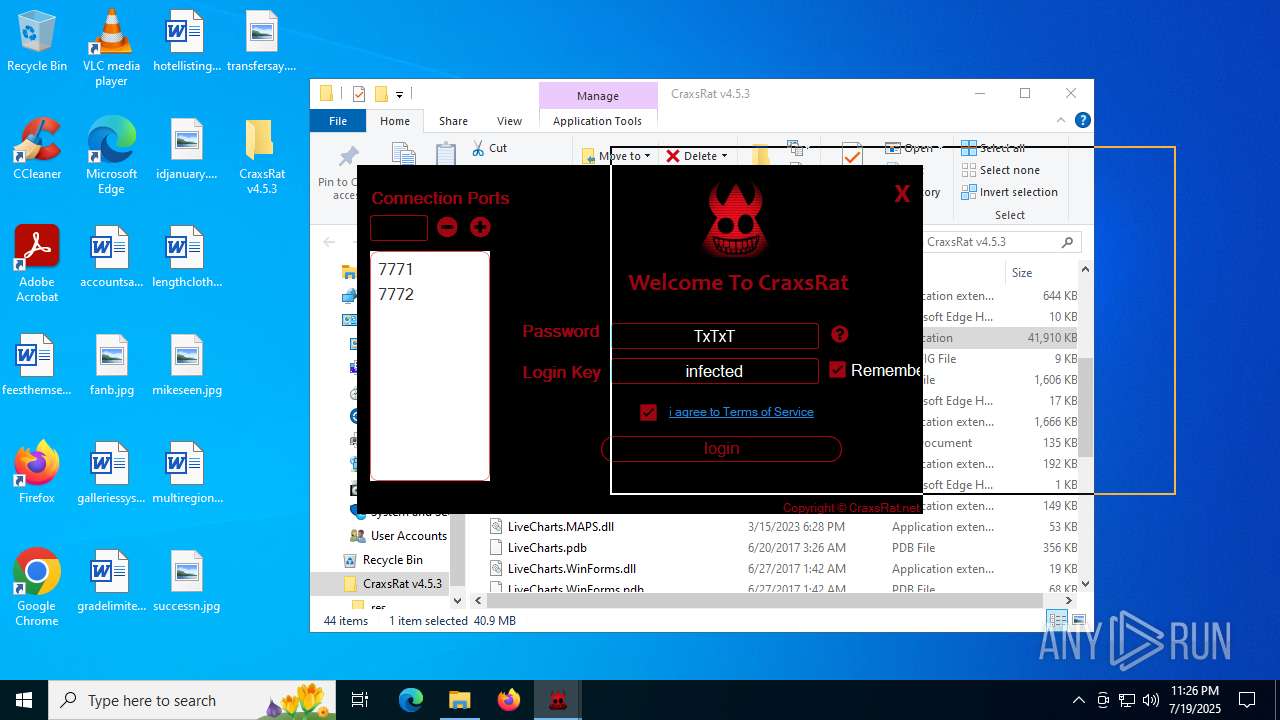
Task: Add port with the plus icon
Action: (480, 227)
